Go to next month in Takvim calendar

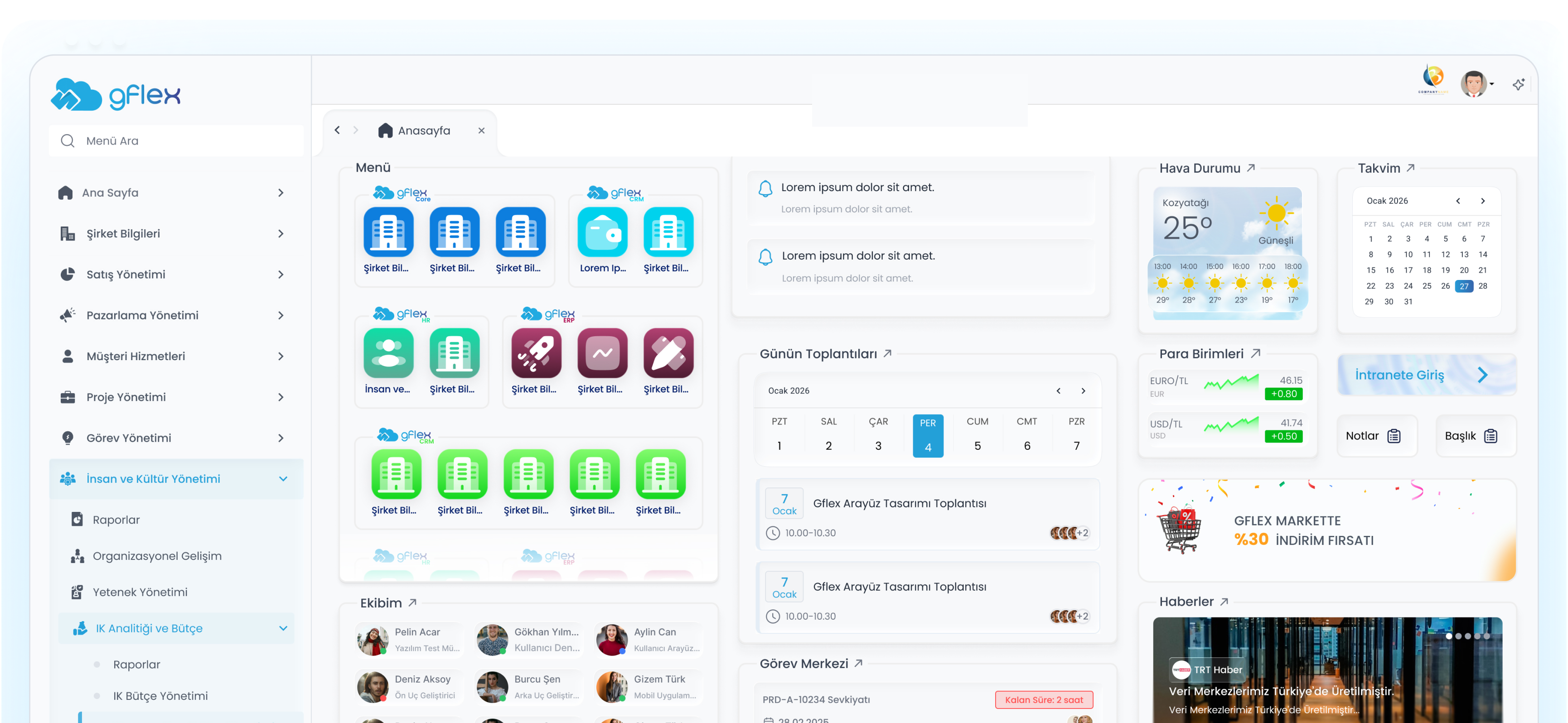pos(1482,201)
